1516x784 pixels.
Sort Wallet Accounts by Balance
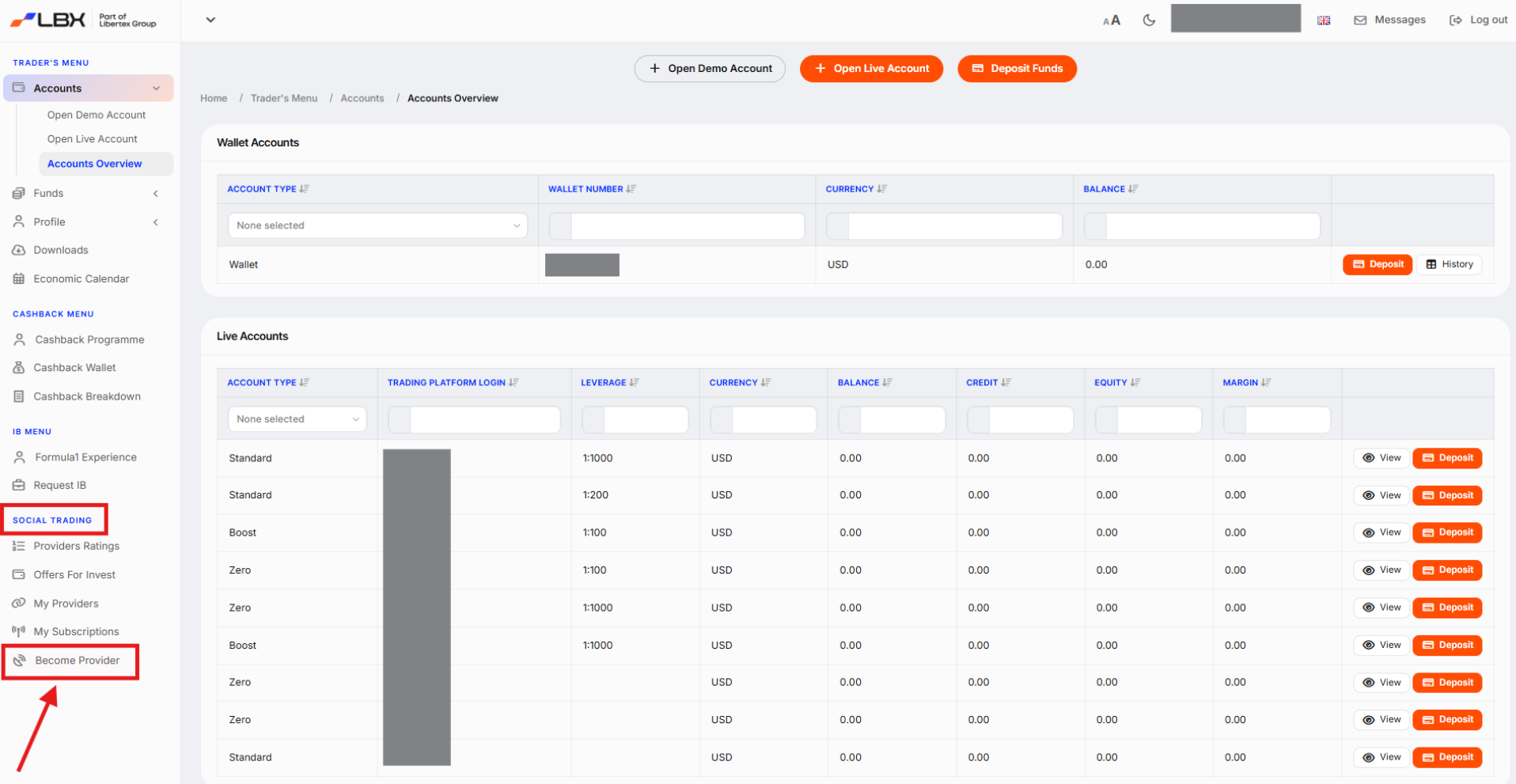pyautogui.click(x=1110, y=189)
